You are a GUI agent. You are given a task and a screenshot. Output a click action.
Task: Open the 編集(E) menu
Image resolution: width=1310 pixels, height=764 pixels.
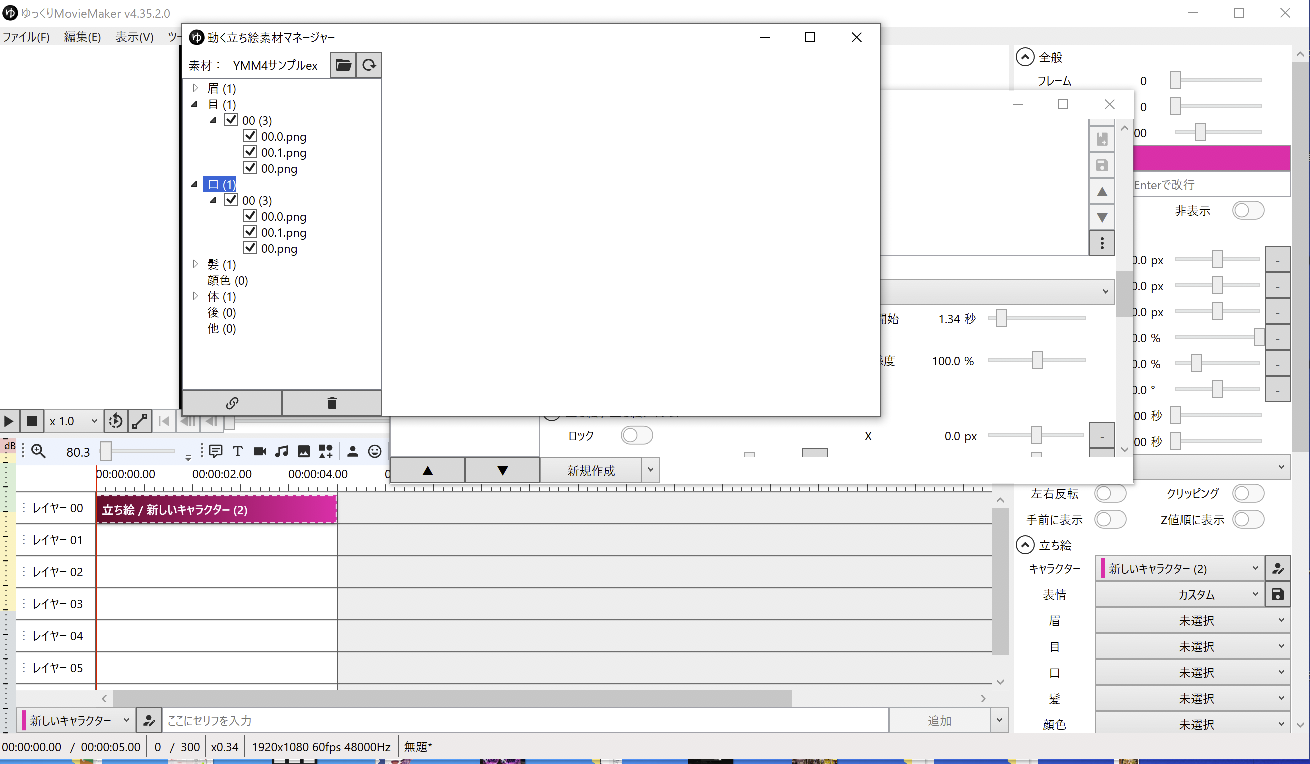[x=82, y=37]
